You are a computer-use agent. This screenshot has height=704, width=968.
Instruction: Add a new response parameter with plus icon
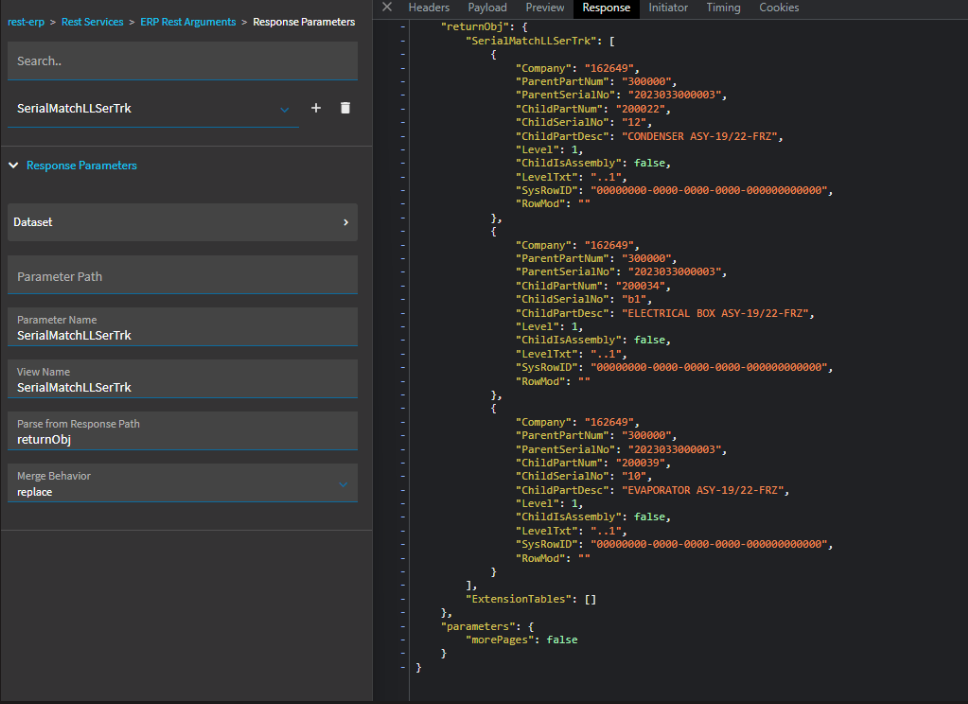click(x=316, y=108)
